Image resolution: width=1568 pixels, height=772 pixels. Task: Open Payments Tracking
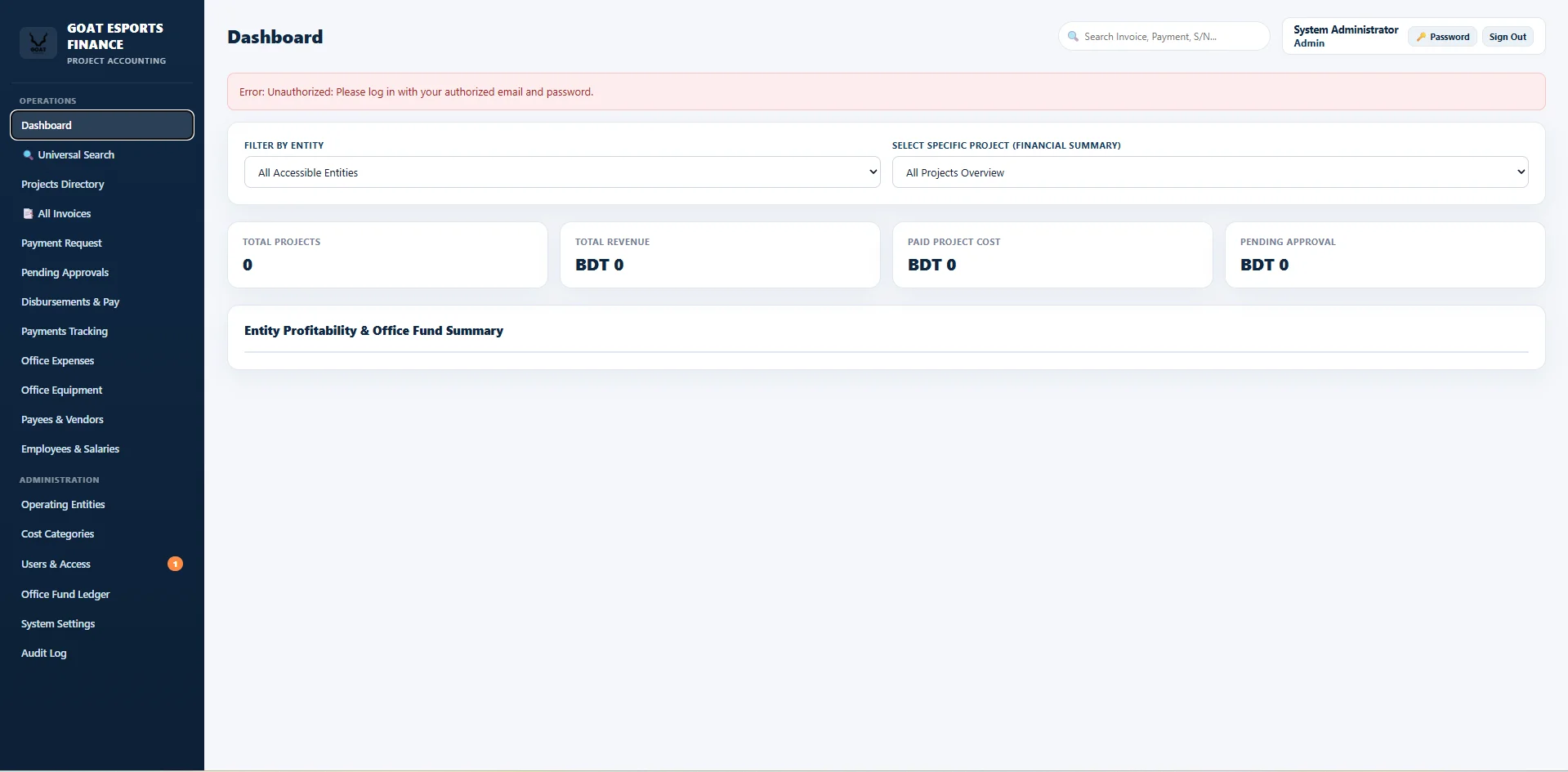pos(102,331)
